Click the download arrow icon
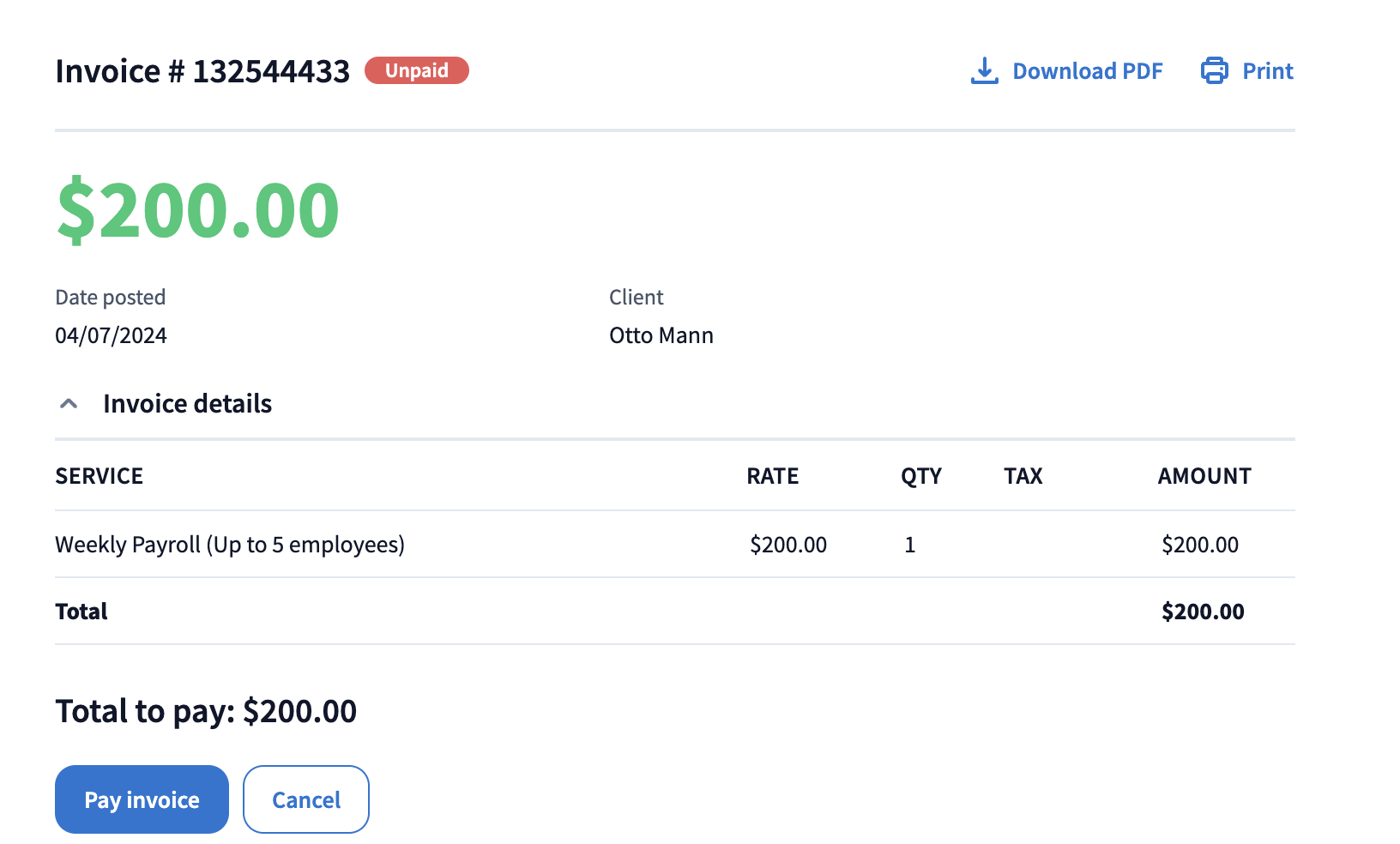1400x844 pixels. coord(984,71)
